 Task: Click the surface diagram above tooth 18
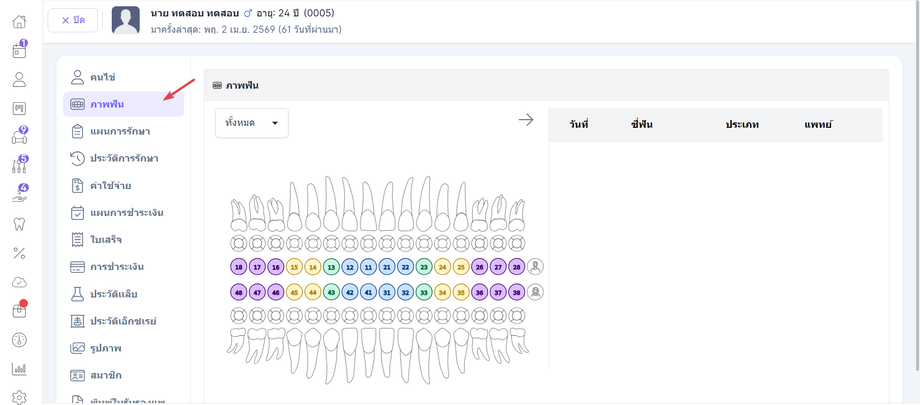(238, 244)
